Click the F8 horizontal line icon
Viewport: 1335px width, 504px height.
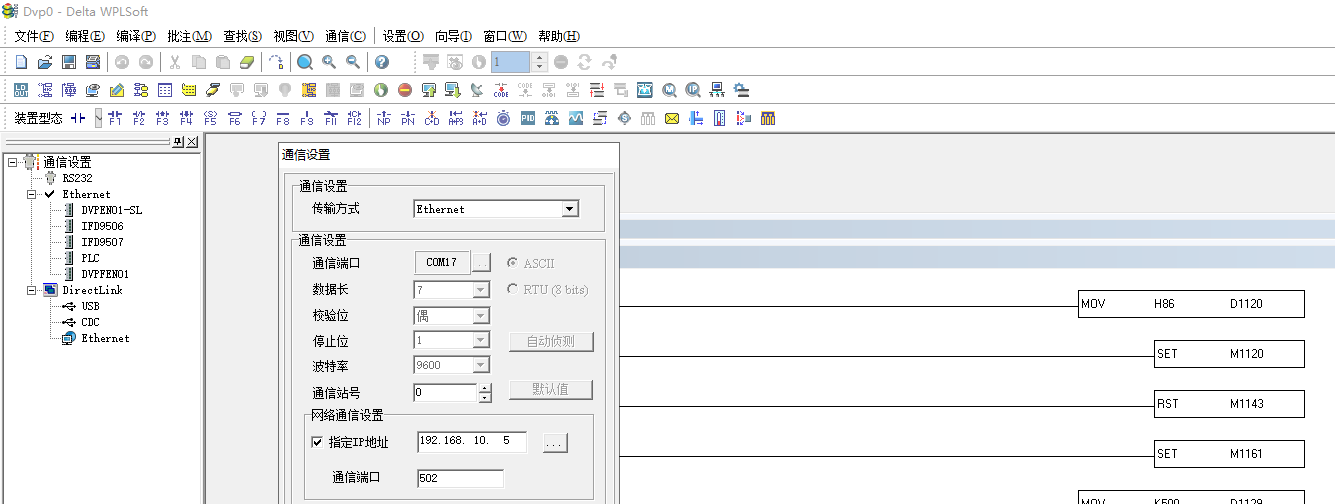tap(282, 118)
